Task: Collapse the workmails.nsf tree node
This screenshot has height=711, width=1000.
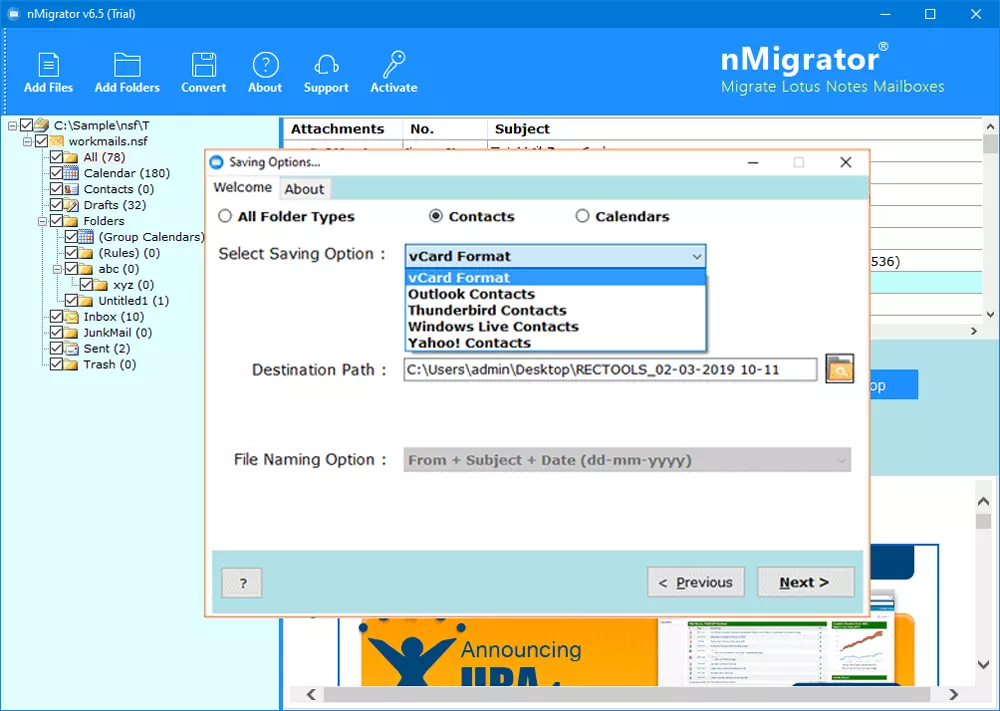Action: pyautogui.click(x=27, y=142)
